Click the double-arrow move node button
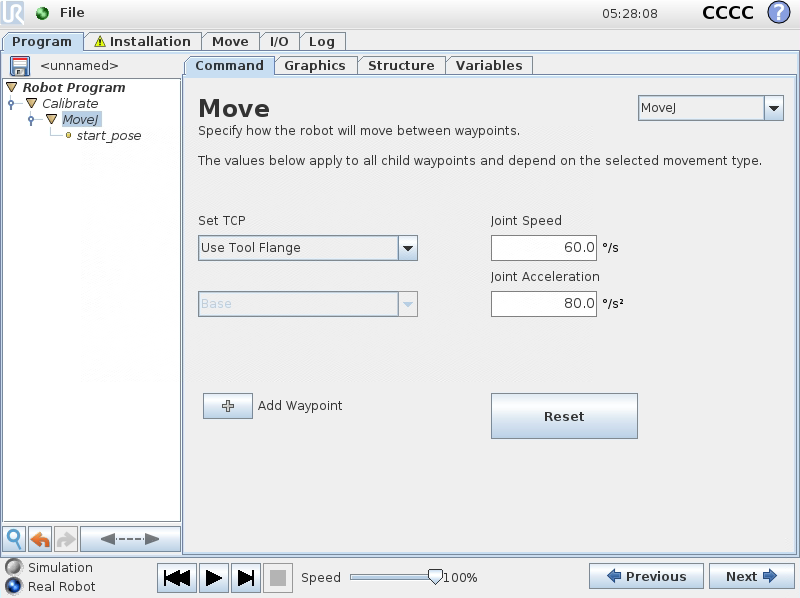This screenshot has height=598, width=800. point(130,539)
